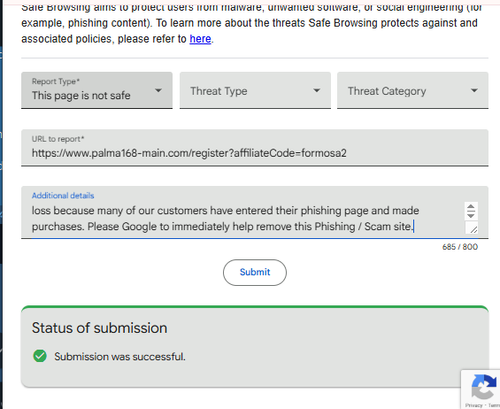Open the Threat Type dropdown
The image size is (500, 409).
tap(255, 90)
